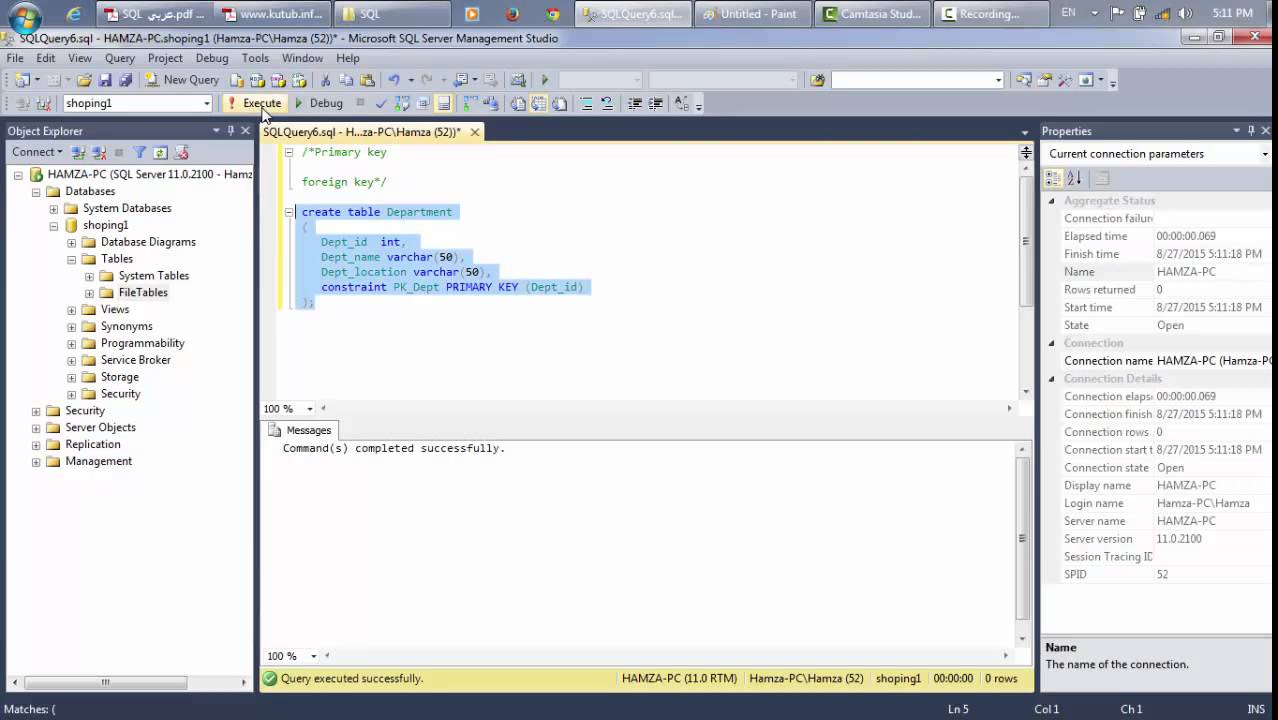Open the Query menu
This screenshot has height=720, width=1278.
(x=120, y=58)
